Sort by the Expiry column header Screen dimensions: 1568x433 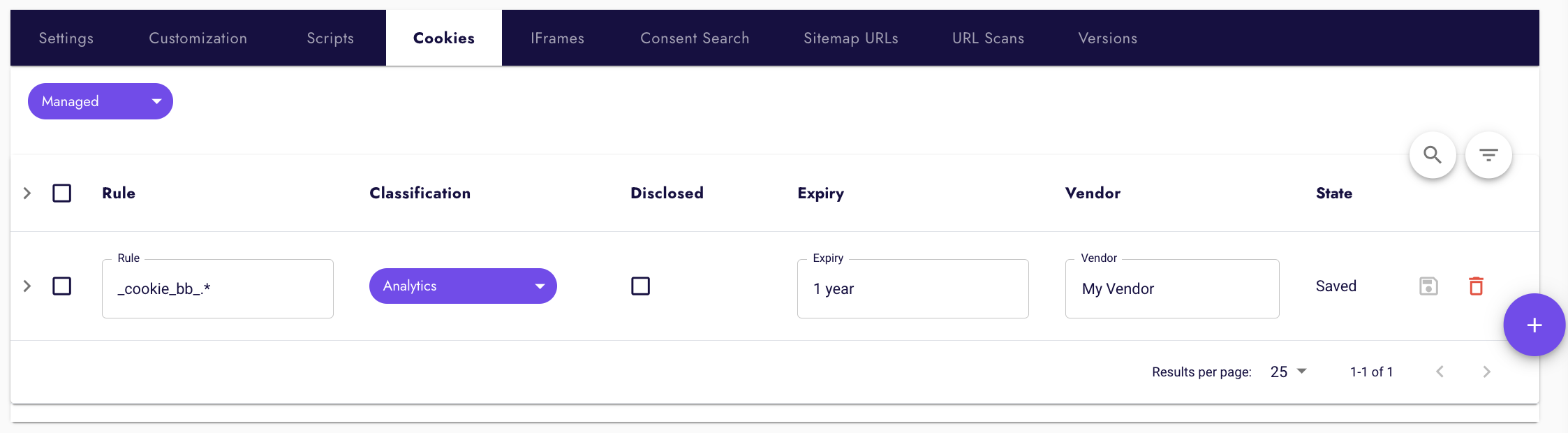click(x=821, y=193)
